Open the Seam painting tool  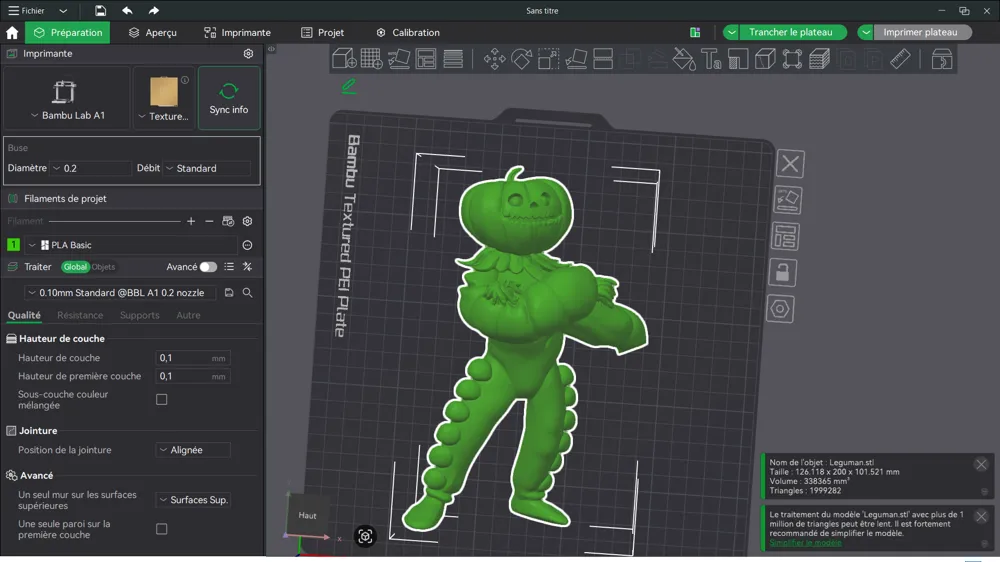point(765,59)
